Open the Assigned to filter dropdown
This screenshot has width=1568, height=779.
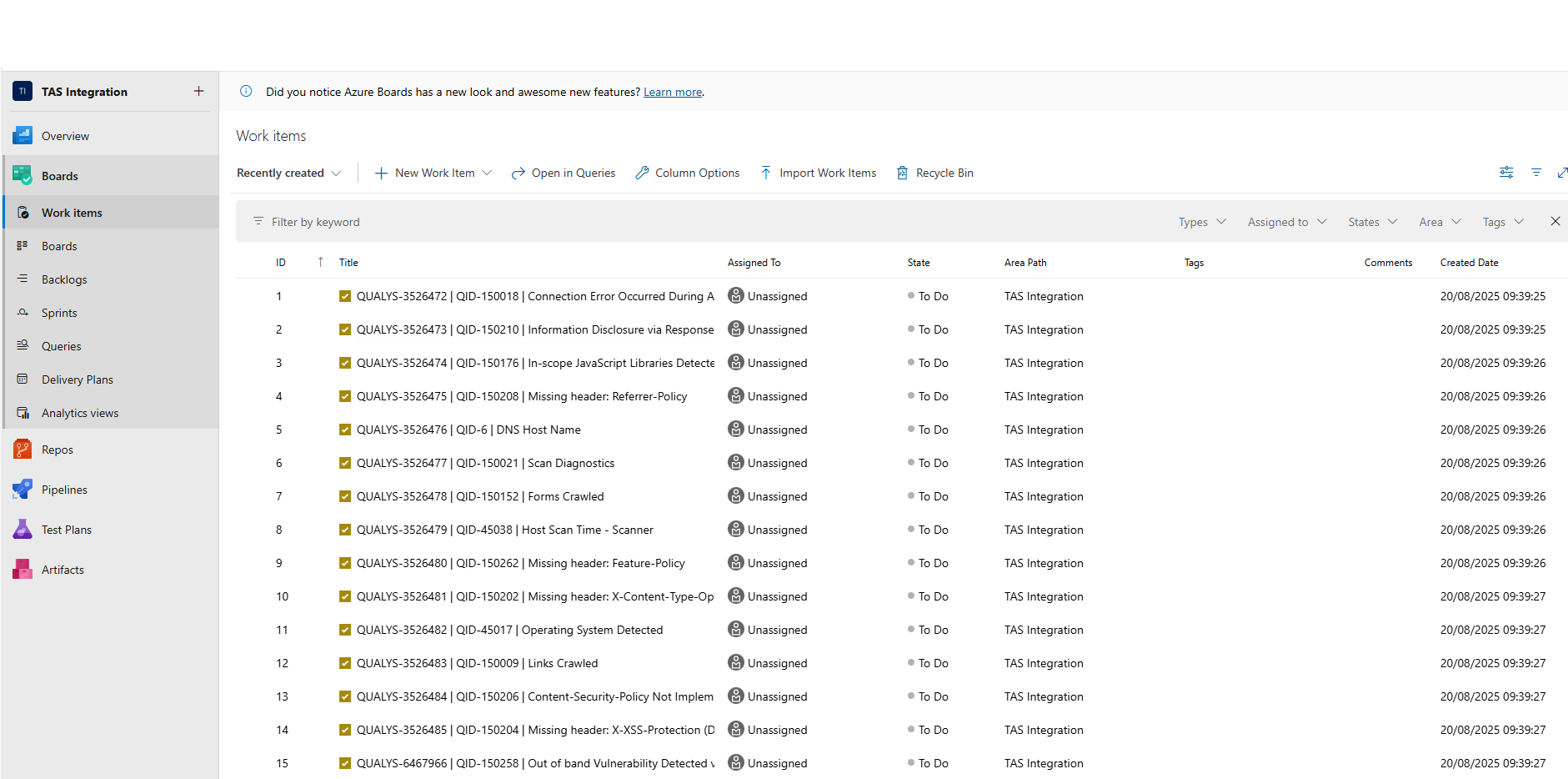click(x=1287, y=222)
